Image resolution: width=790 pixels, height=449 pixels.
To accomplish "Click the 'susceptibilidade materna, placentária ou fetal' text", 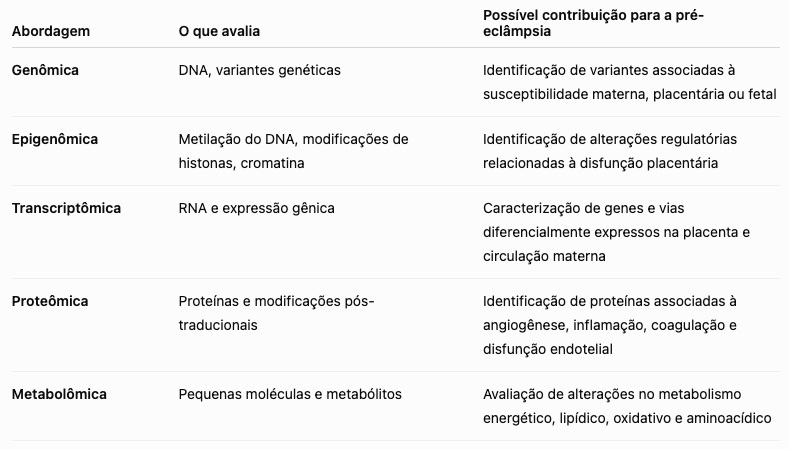I will point(630,94).
